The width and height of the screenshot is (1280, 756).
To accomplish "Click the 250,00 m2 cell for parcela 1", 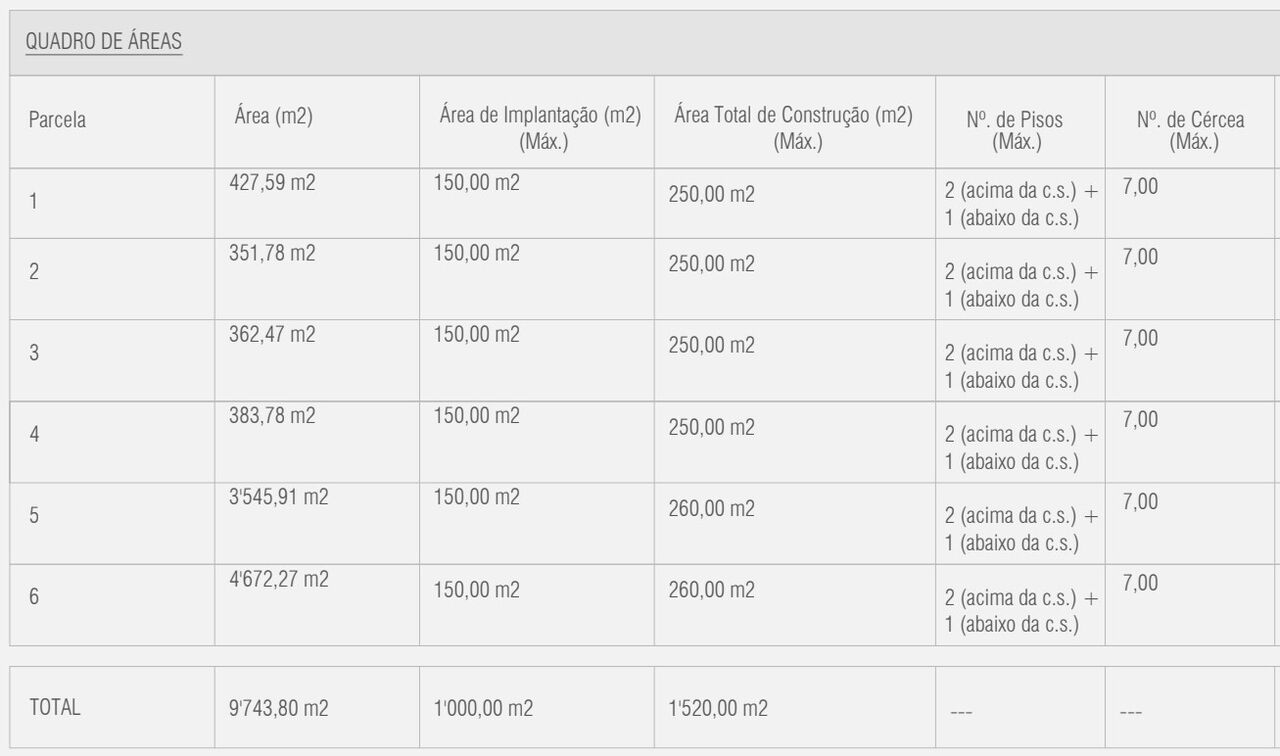I will tap(711, 194).
